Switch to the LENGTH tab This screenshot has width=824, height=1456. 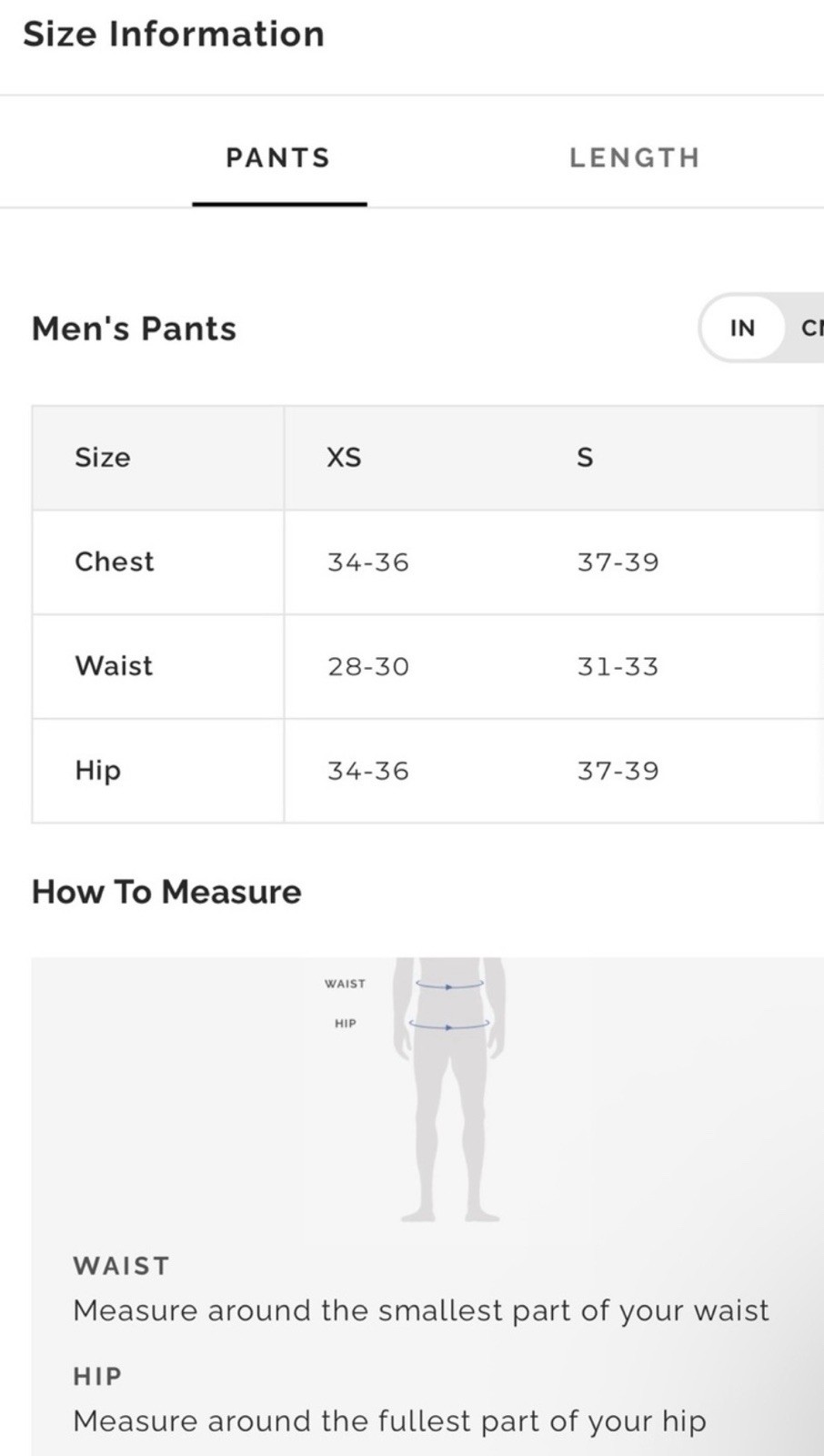[635, 157]
